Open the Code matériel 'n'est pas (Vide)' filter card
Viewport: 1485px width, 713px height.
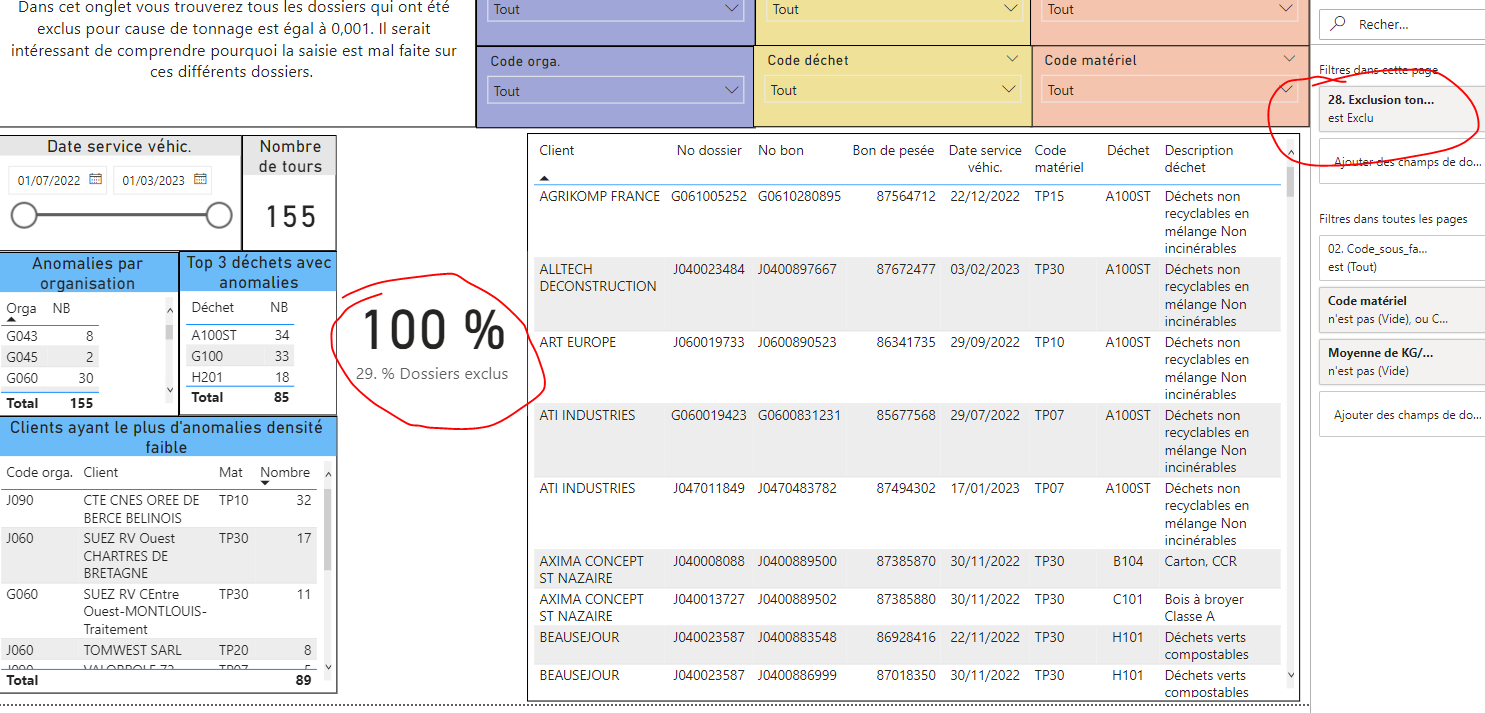tap(1402, 309)
